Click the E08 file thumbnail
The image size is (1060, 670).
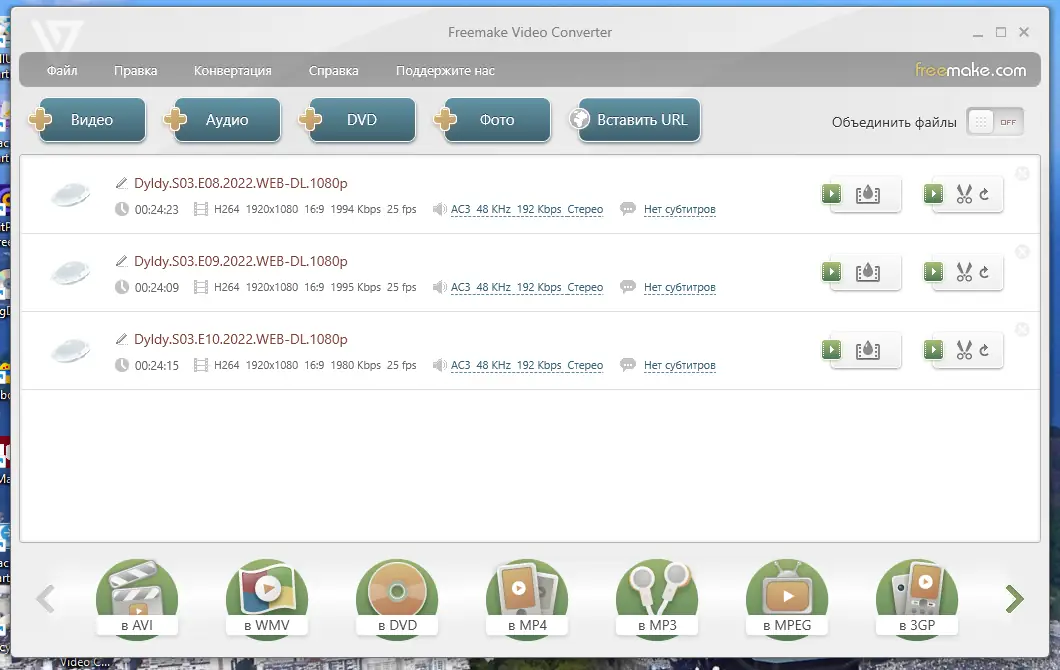pyautogui.click(x=70, y=195)
